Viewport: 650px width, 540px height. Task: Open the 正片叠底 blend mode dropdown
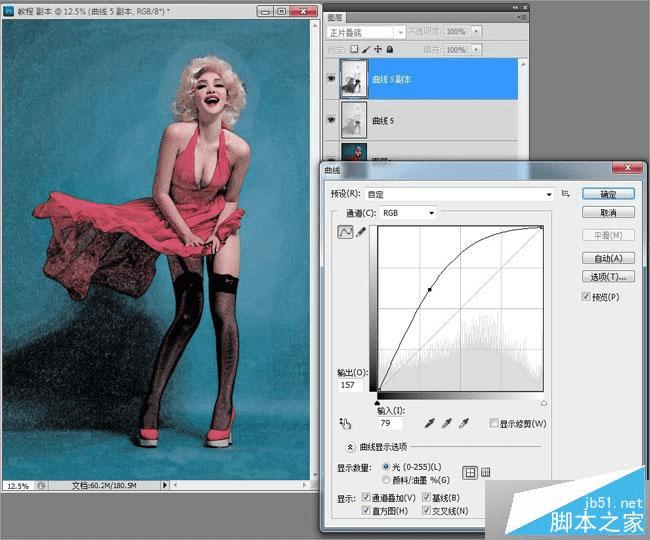365,32
